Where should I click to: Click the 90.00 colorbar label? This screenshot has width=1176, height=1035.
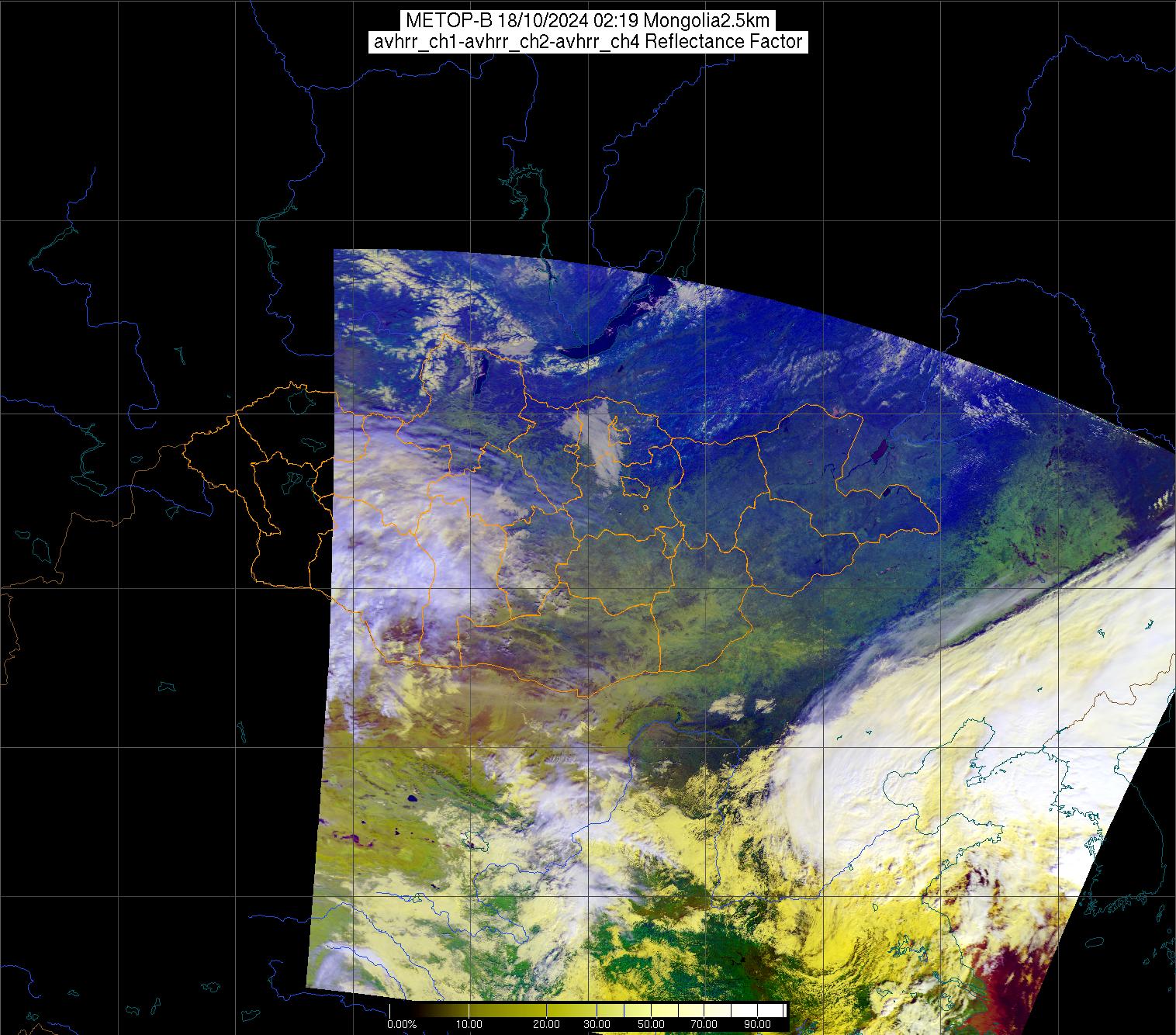pos(756,1024)
